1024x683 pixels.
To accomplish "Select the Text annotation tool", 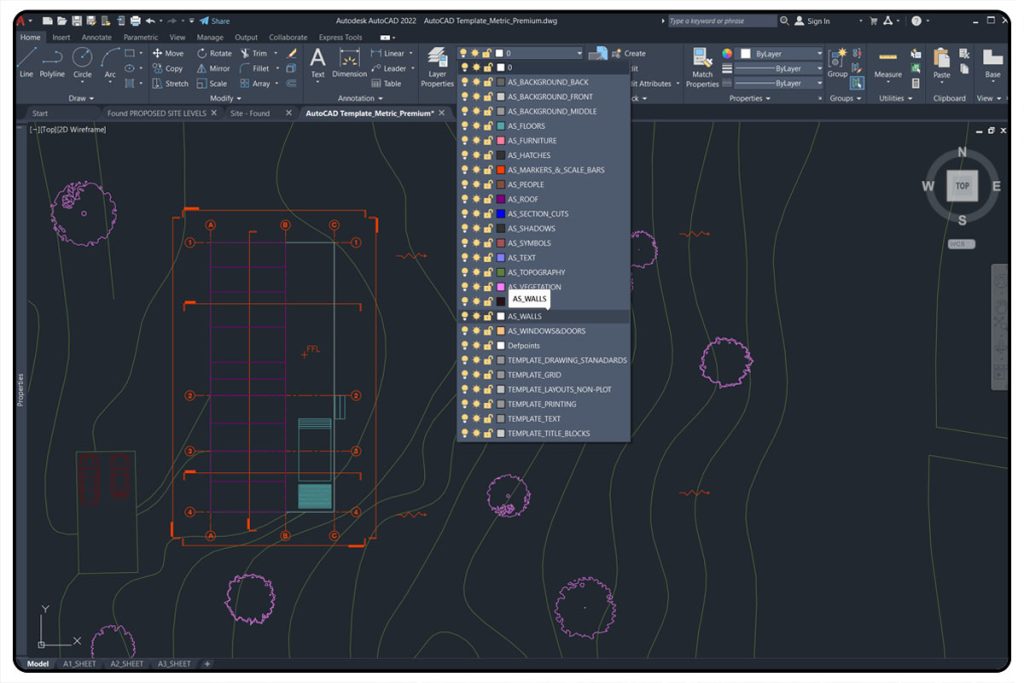I will [x=317, y=63].
